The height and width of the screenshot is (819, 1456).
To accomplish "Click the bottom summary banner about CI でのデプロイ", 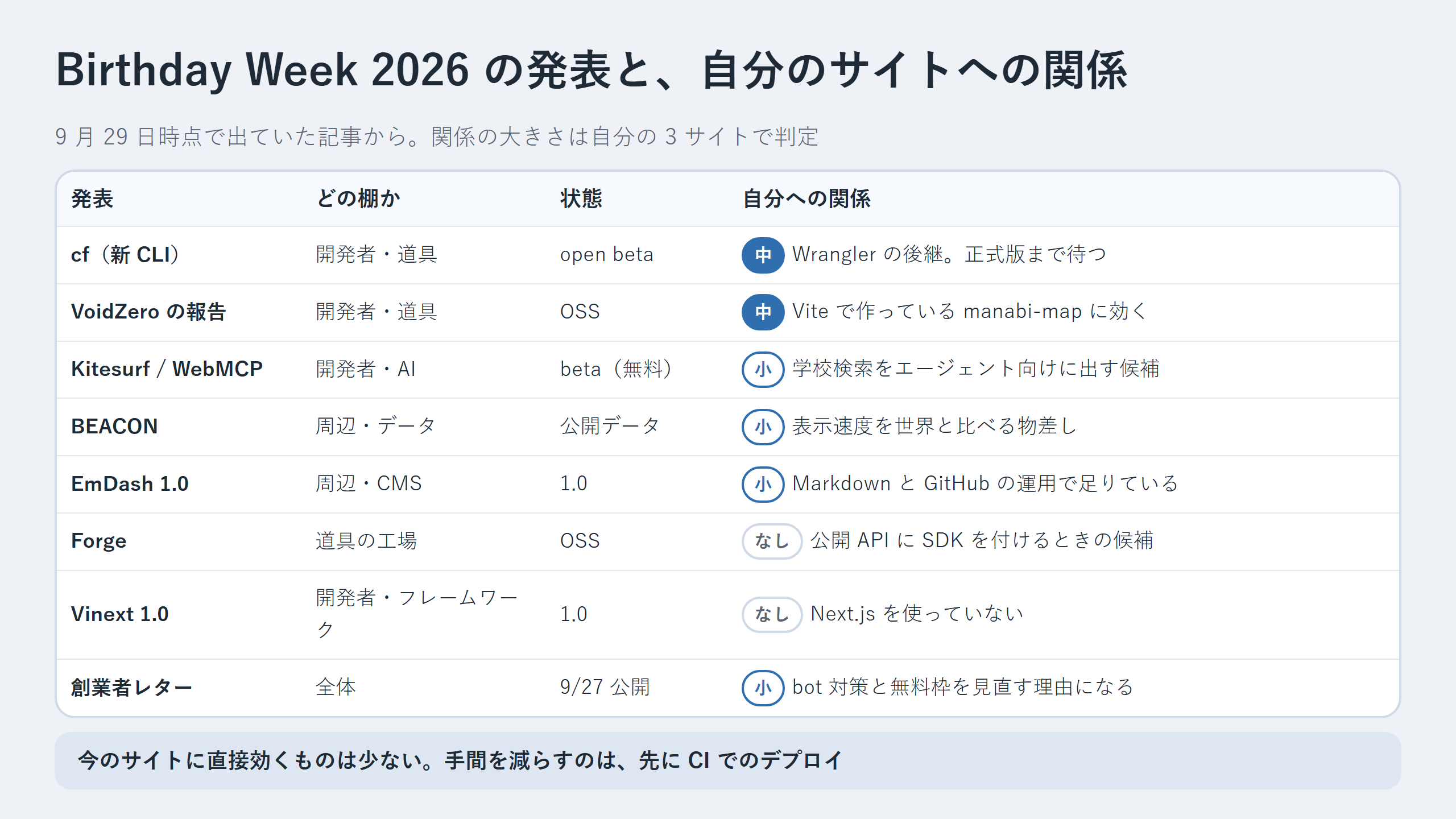I will (x=727, y=760).
